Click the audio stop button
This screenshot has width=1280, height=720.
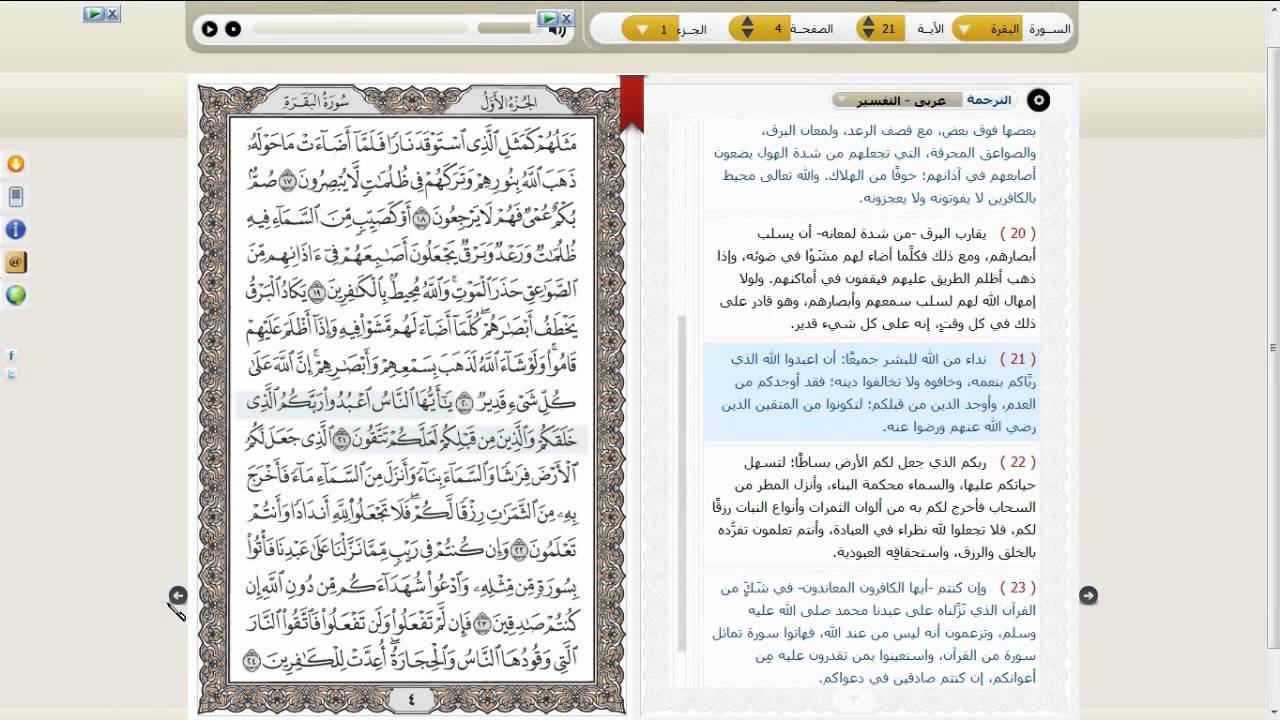(233, 29)
